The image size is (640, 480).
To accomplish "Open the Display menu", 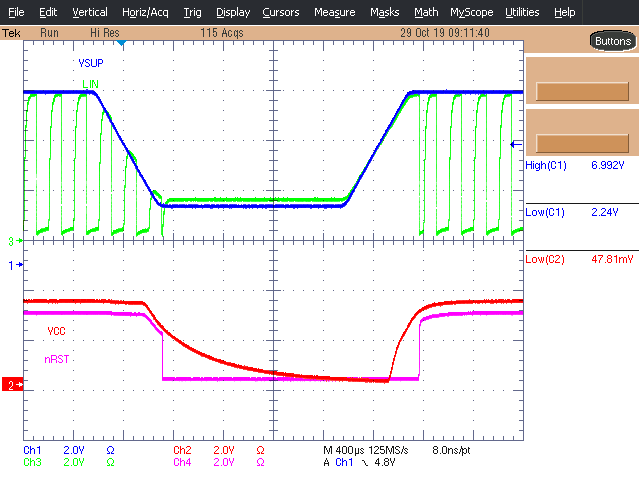I will 233,12.
